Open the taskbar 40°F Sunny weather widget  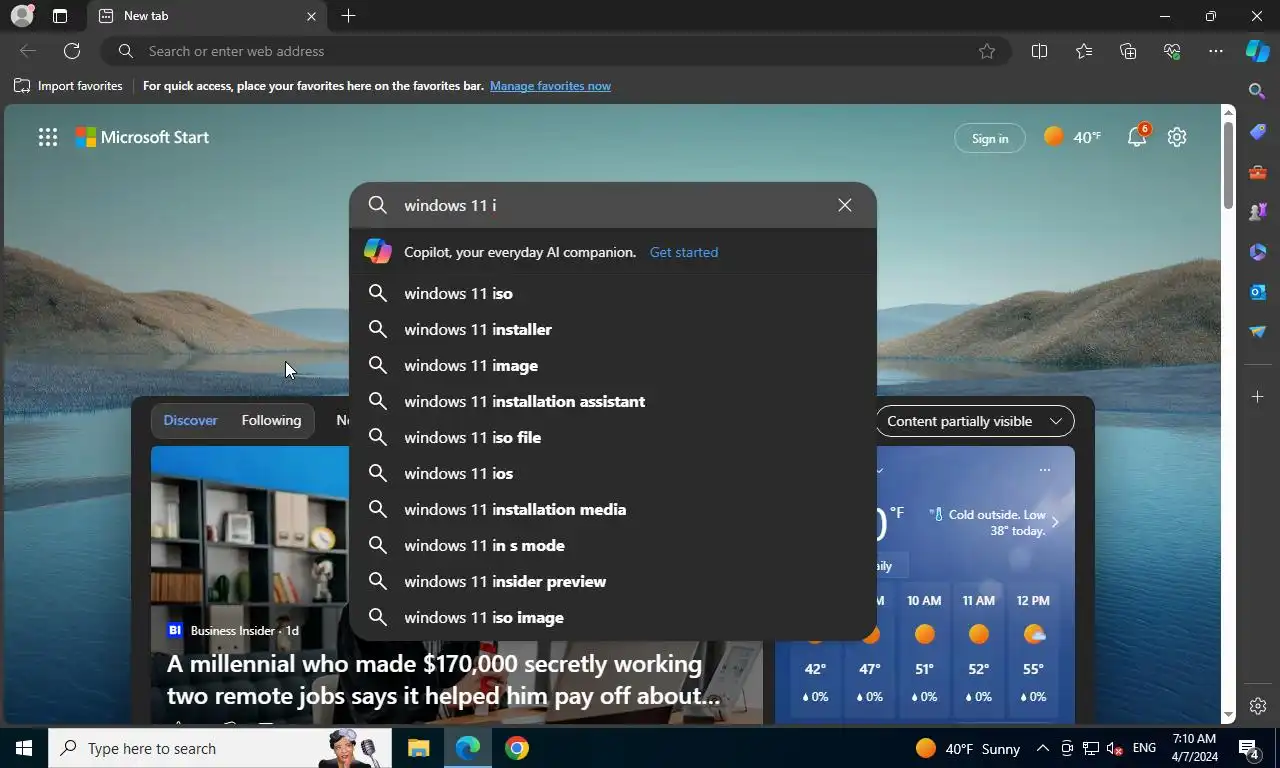click(x=968, y=748)
